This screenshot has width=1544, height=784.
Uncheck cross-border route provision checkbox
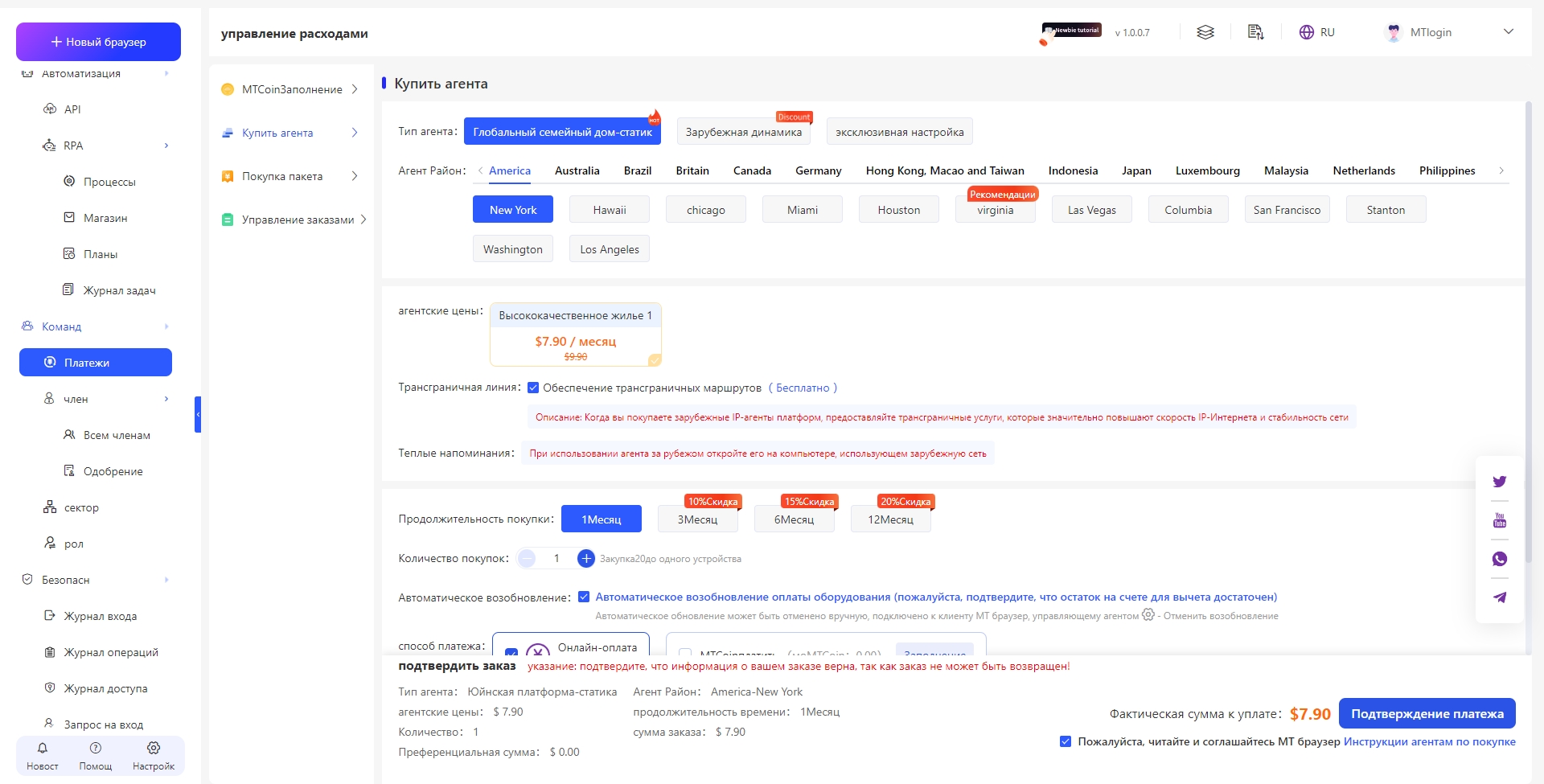533,388
